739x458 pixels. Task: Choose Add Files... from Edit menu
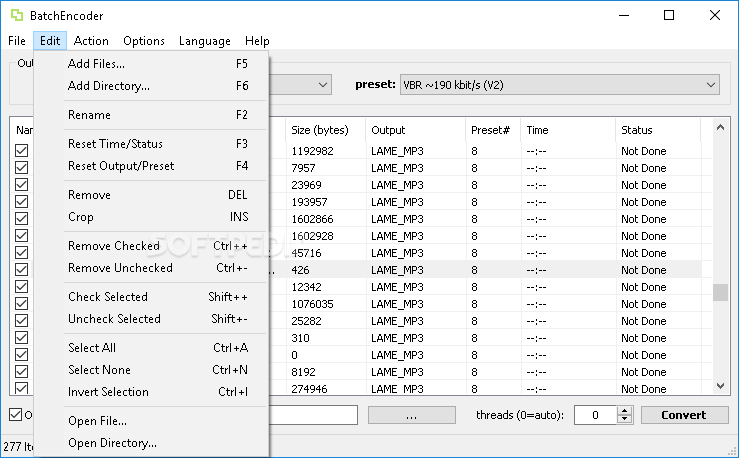[96, 64]
